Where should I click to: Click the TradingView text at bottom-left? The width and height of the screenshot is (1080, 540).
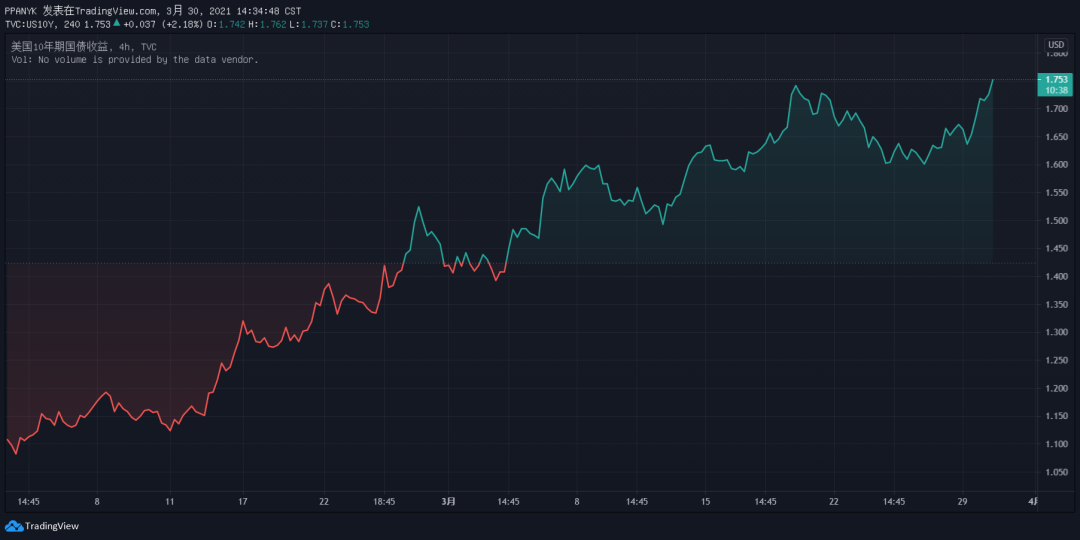tap(51, 526)
